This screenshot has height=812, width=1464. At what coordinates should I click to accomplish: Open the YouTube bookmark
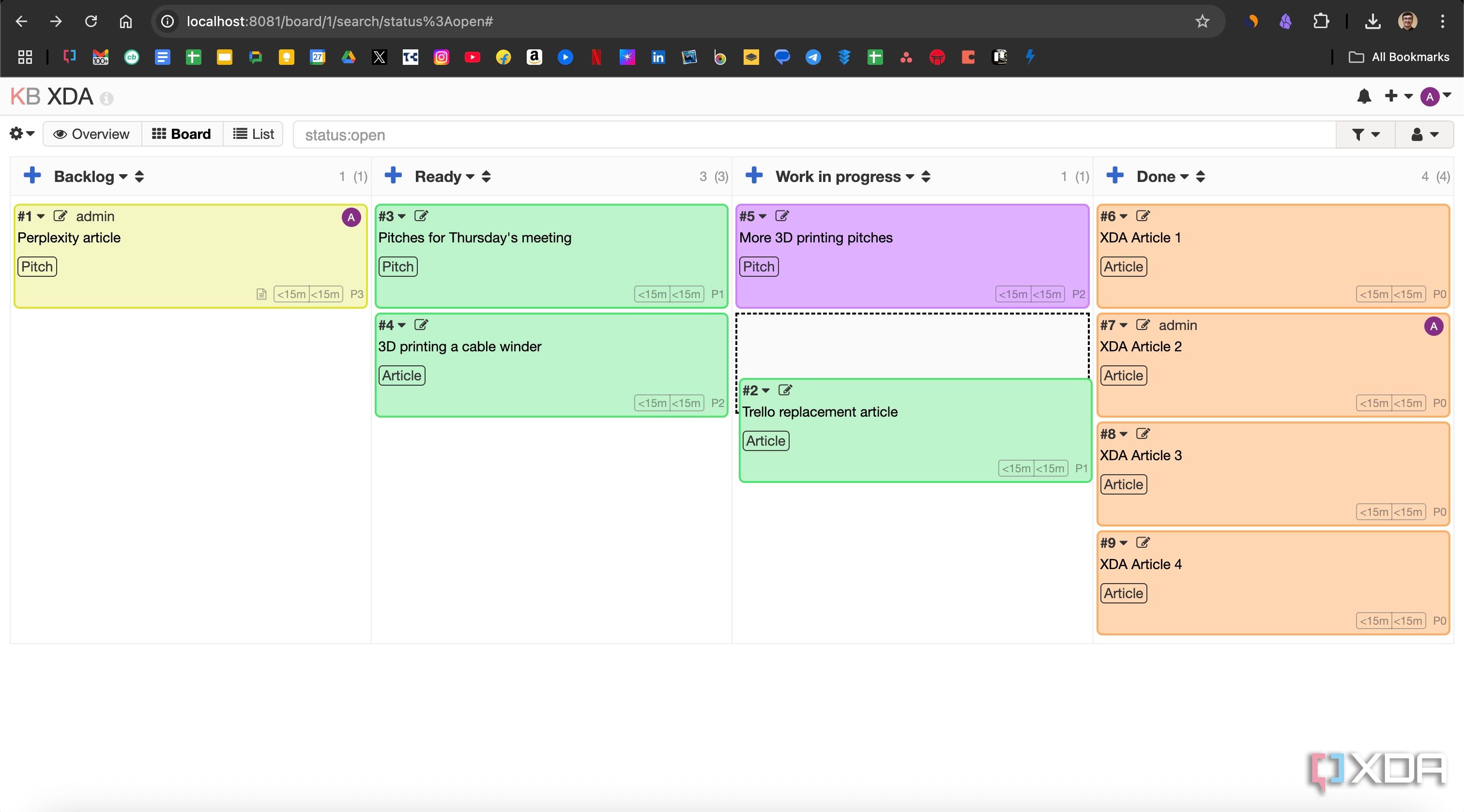473,57
